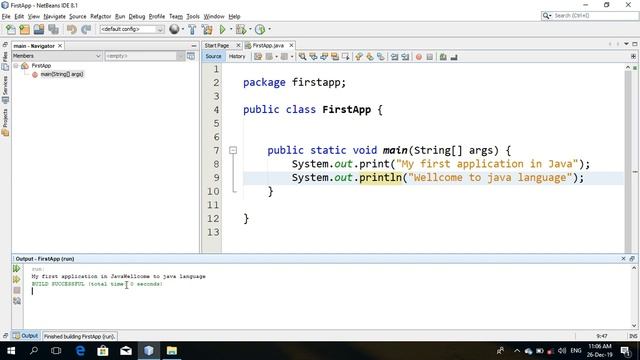Open the browser globe dropdown arrow

182,29
